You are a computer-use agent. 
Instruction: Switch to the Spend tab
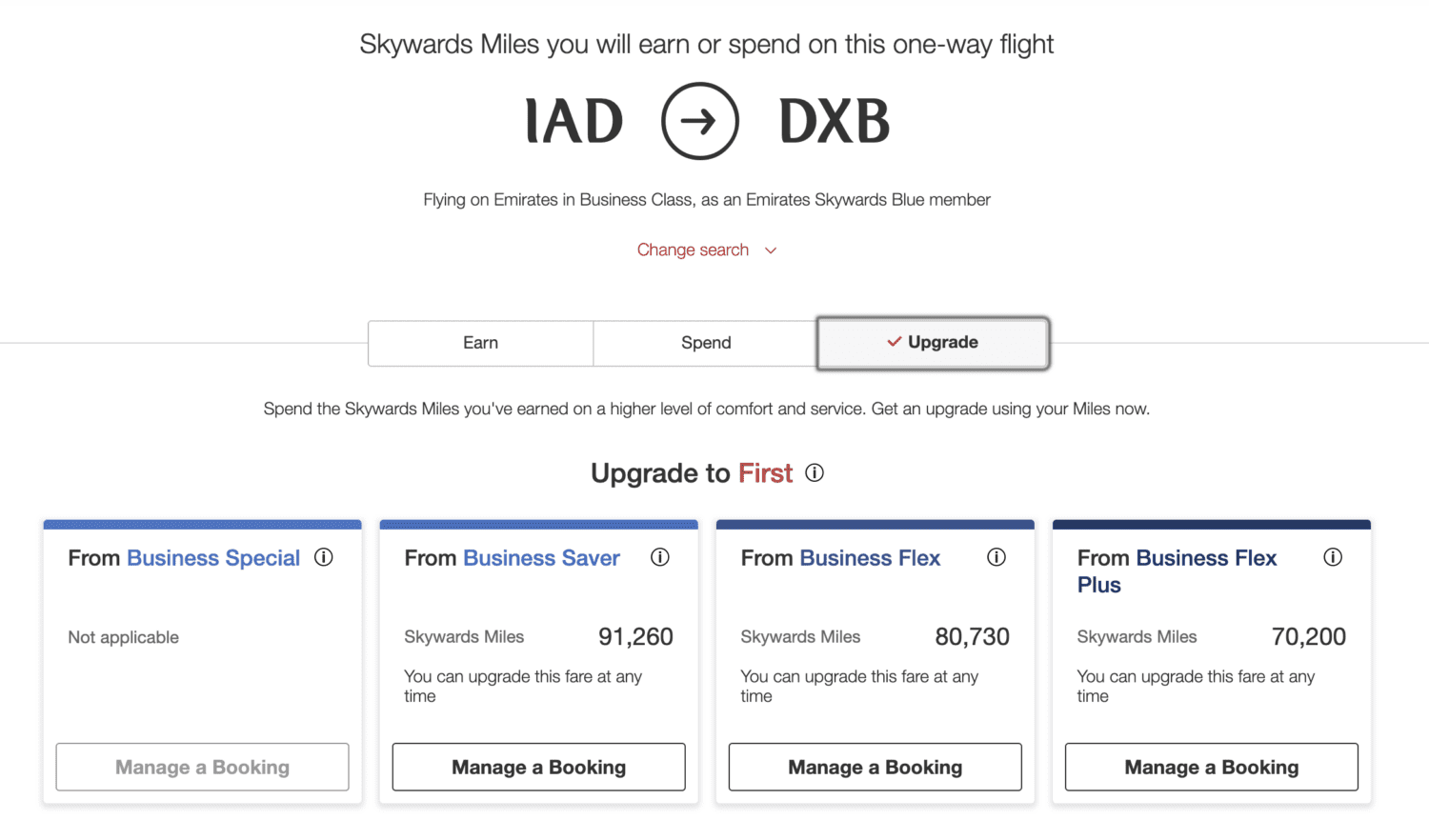pos(706,343)
